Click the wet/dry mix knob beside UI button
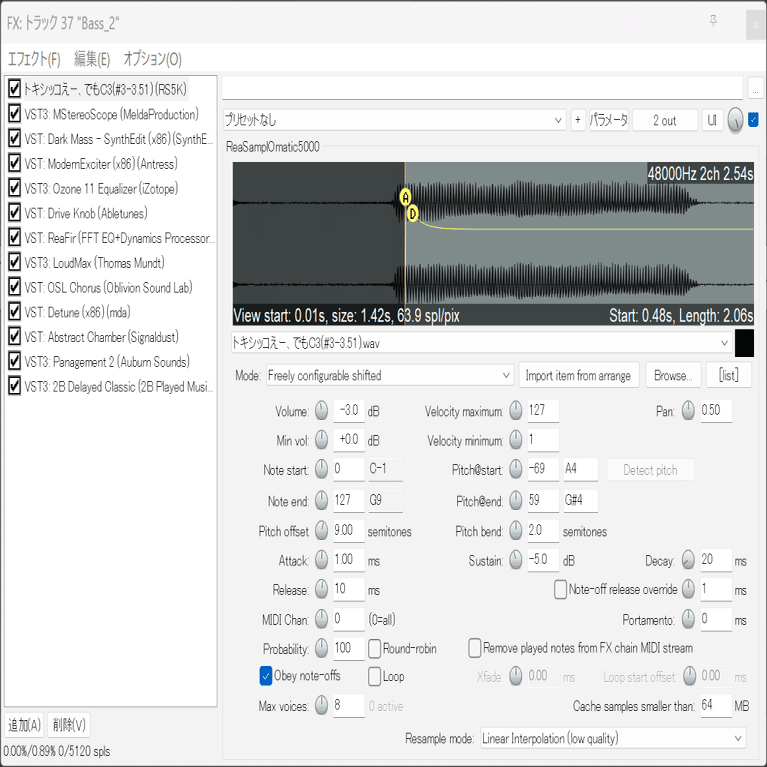The height and width of the screenshot is (767, 767). click(735, 120)
